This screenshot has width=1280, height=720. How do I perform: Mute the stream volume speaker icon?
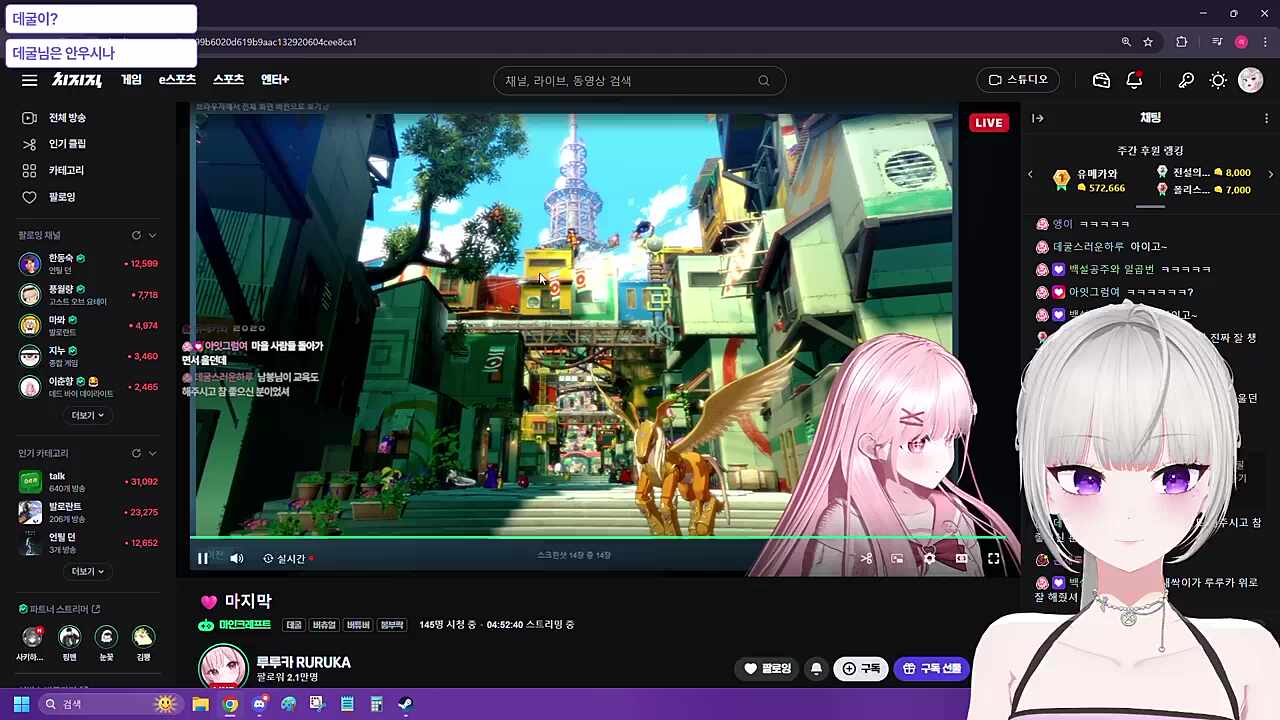point(237,559)
